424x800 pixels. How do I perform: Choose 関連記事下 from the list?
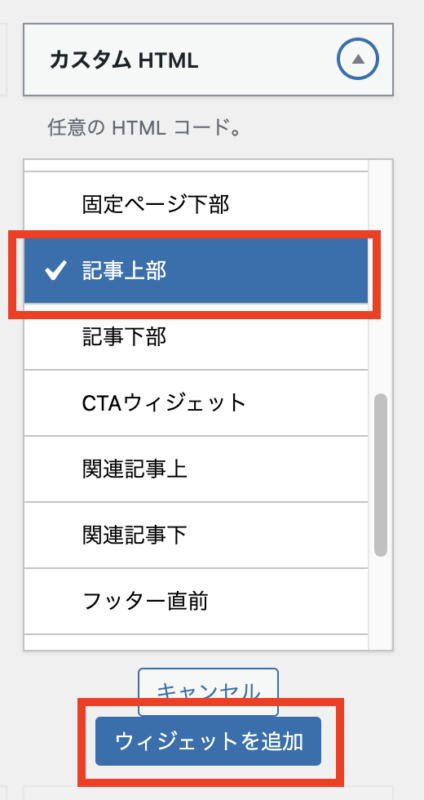coord(196,535)
